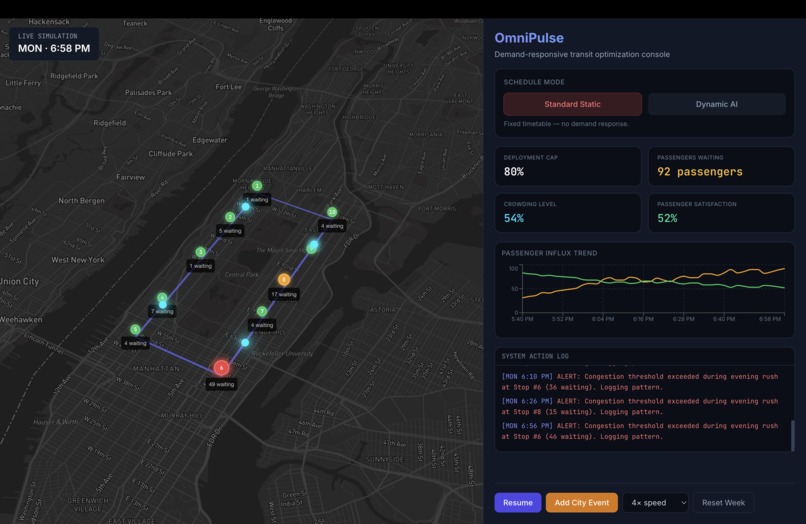Select the orange stop 8 marker
The height and width of the screenshot is (524, 806).
pos(284,279)
